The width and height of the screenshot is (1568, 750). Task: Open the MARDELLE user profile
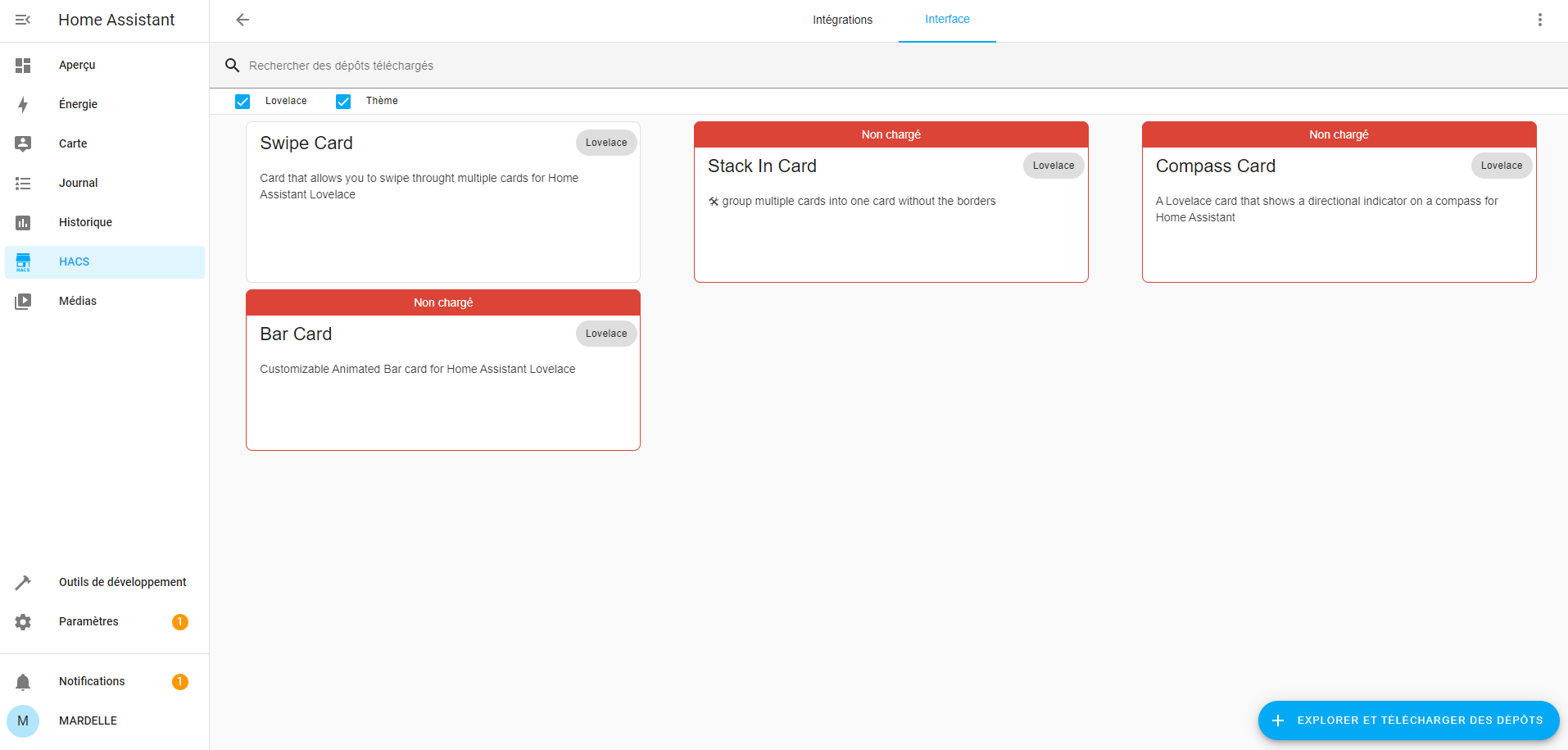click(x=88, y=721)
